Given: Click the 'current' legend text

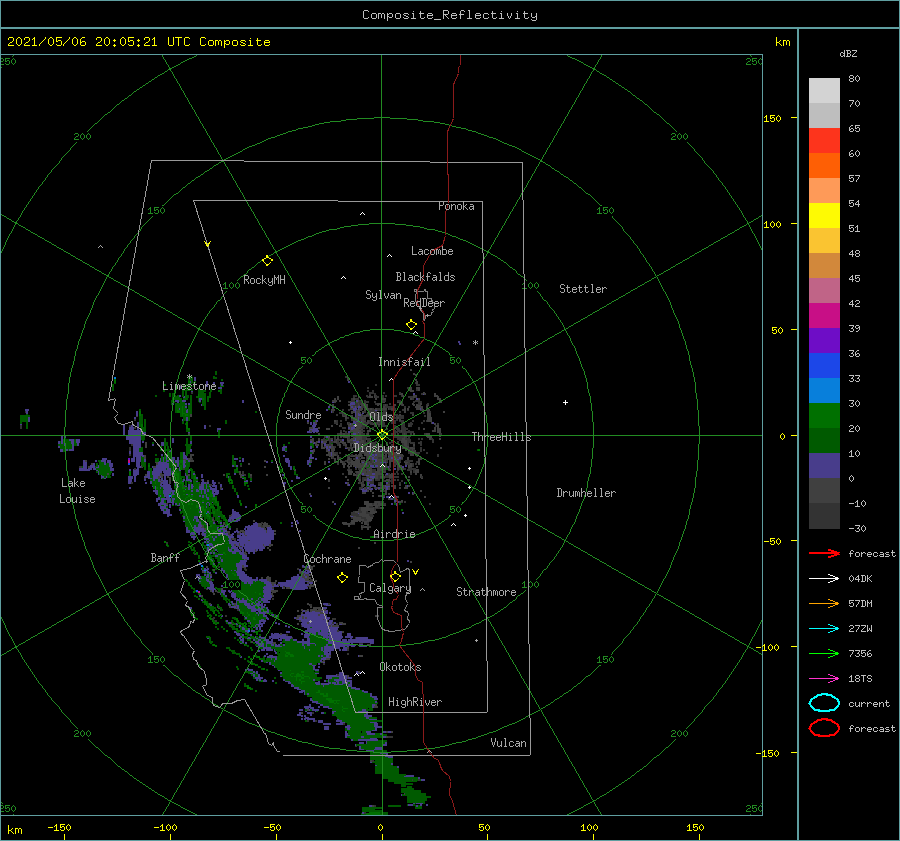Looking at the screenshot, I should click(869, 703).
